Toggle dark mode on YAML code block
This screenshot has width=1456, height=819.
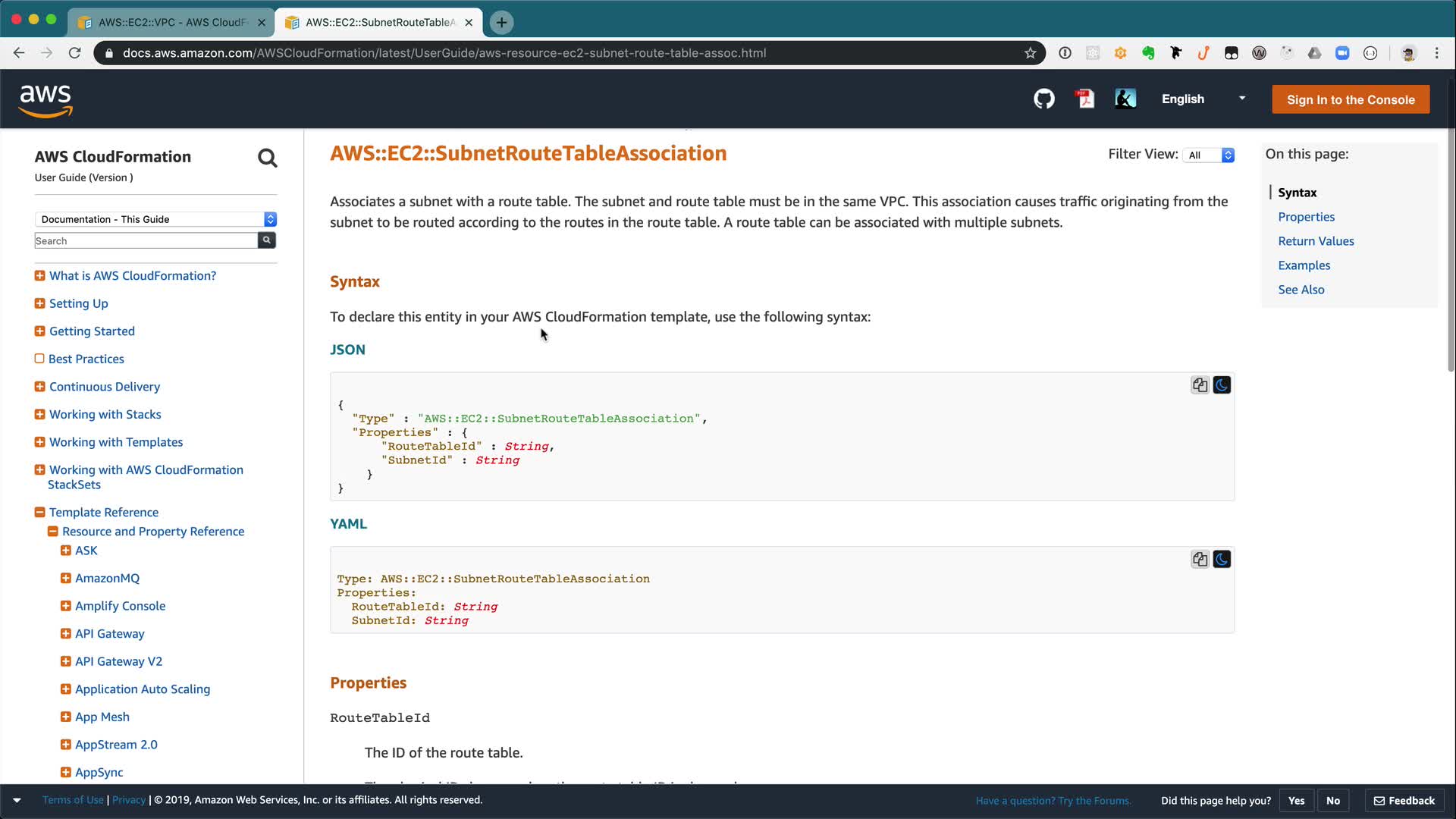(x=1222, y=560)
